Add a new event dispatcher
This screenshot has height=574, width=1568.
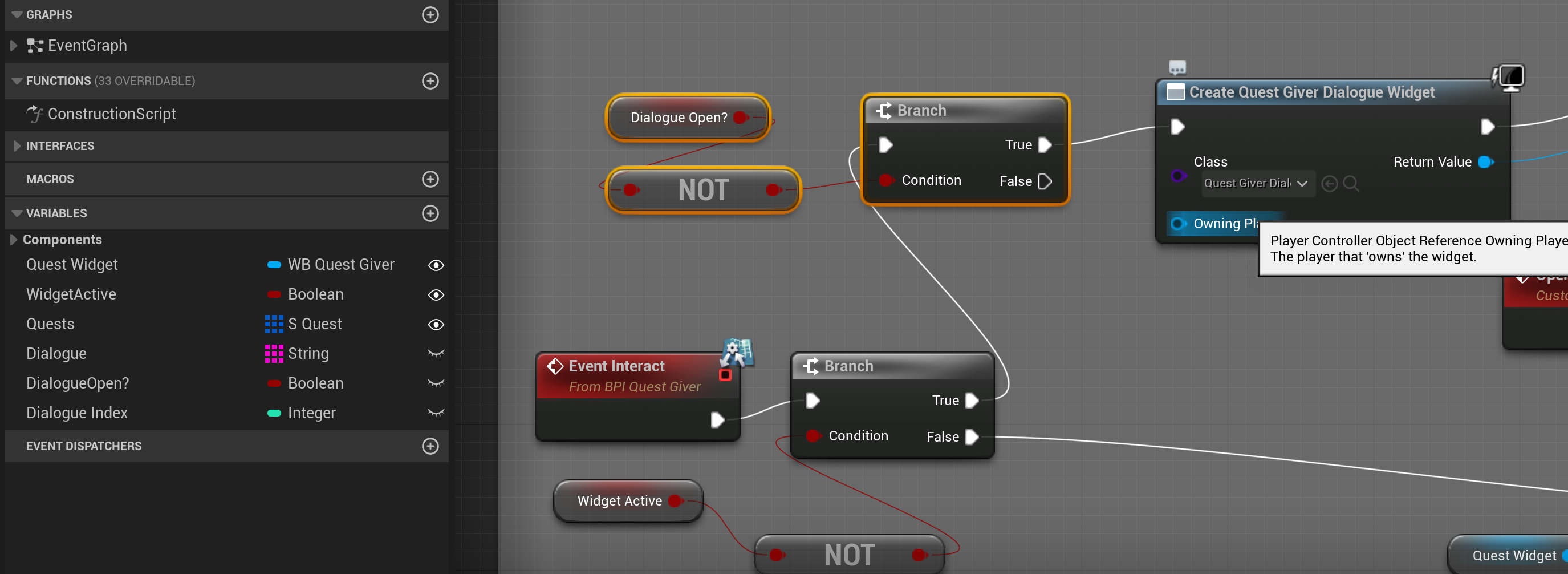pos(430,446)
